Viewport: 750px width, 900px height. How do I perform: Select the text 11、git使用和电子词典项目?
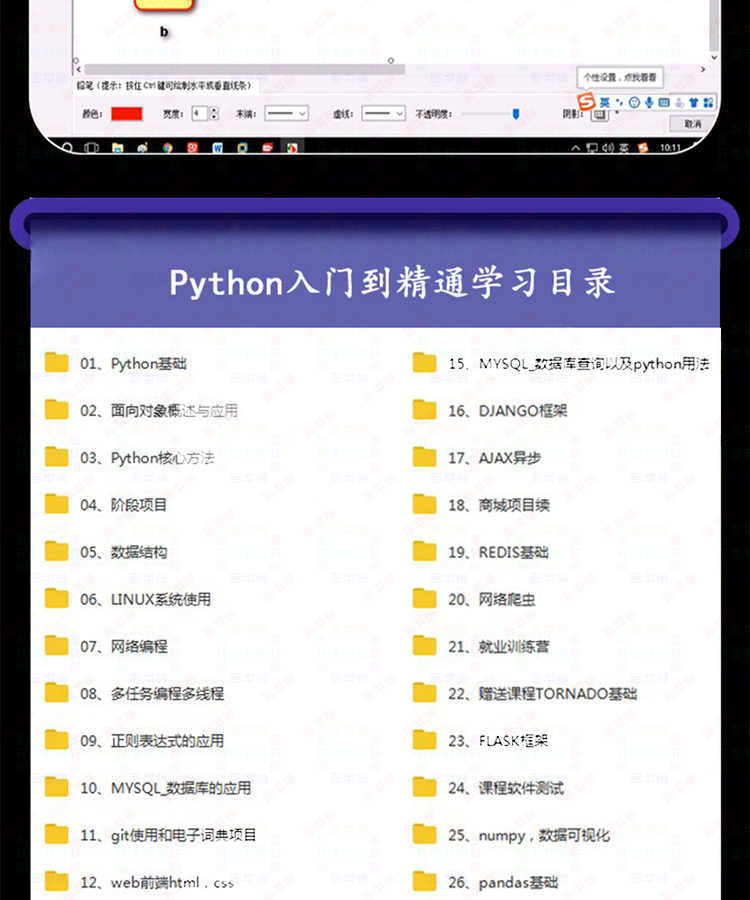[x=168, y=835]
